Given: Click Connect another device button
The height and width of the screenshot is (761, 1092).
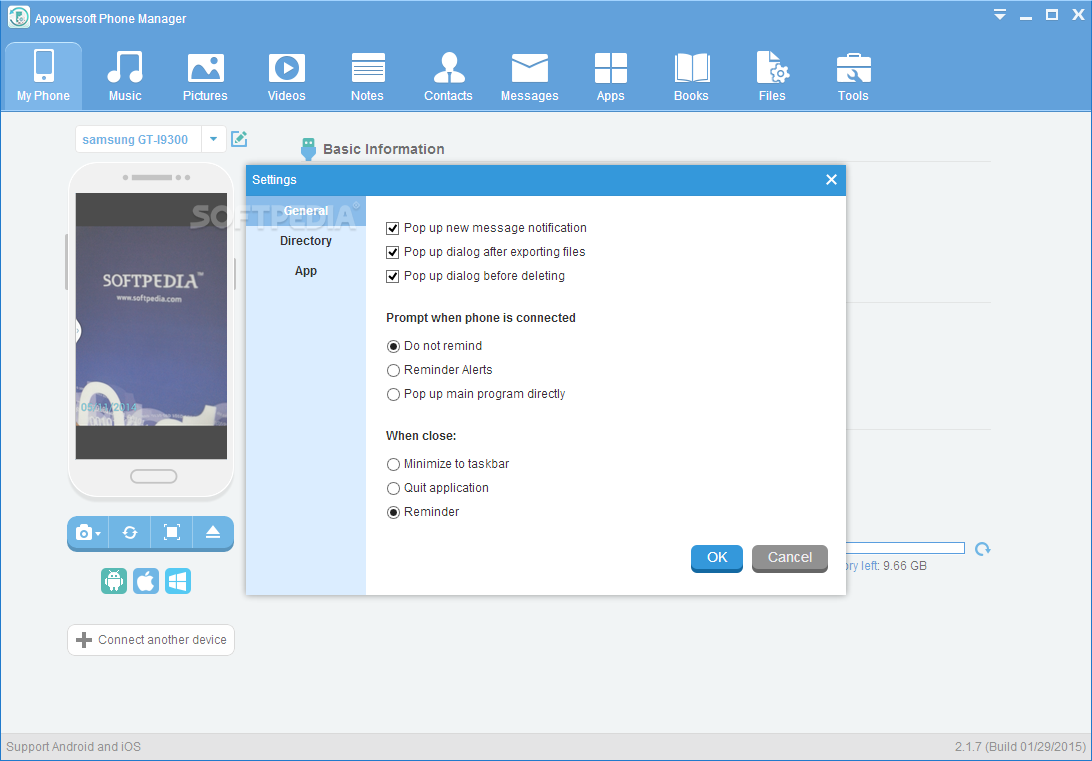Looking at the screenshot, I should click(151, 640).
